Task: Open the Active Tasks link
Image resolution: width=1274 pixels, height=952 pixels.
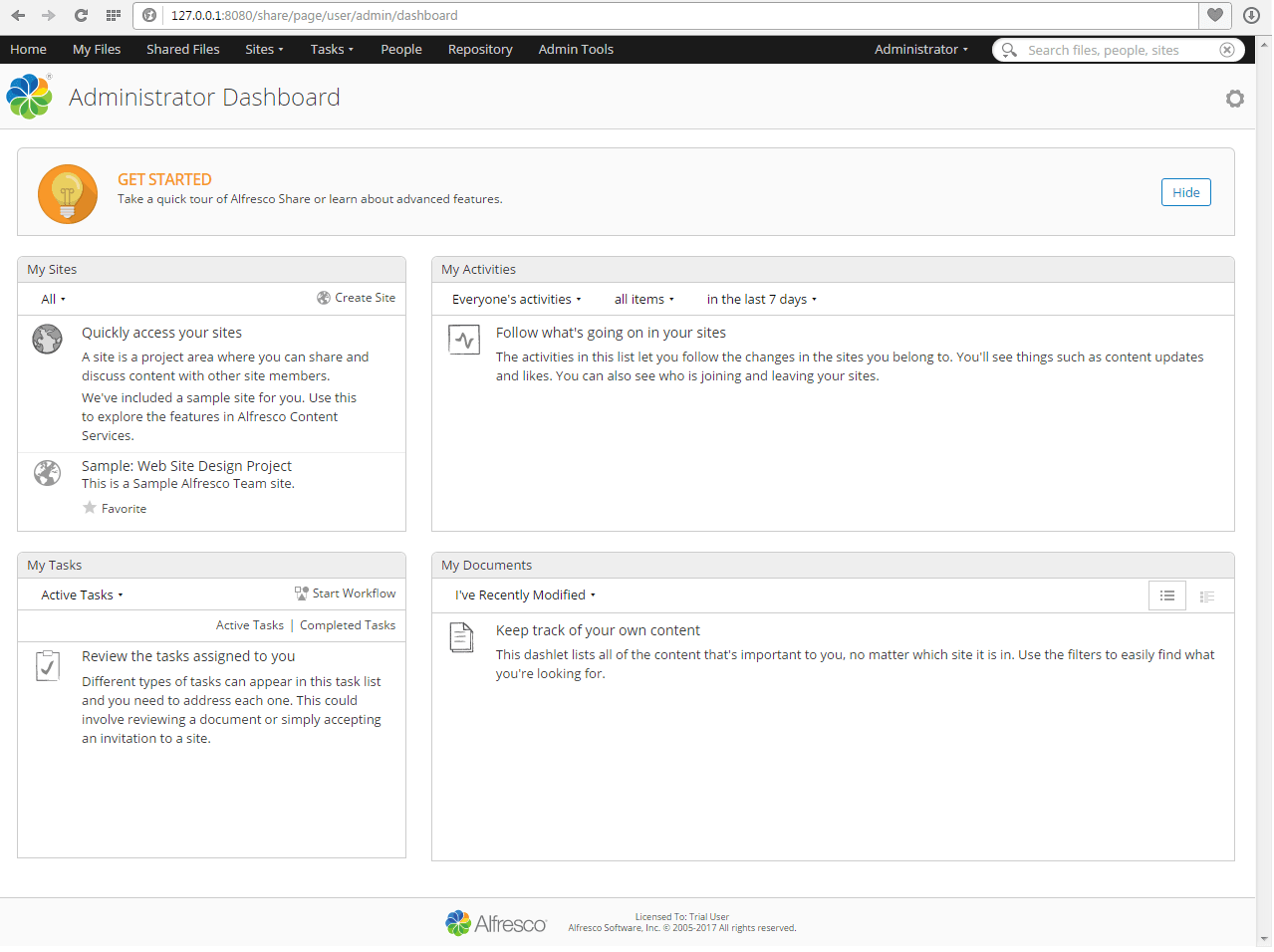Action: (250, 625)
